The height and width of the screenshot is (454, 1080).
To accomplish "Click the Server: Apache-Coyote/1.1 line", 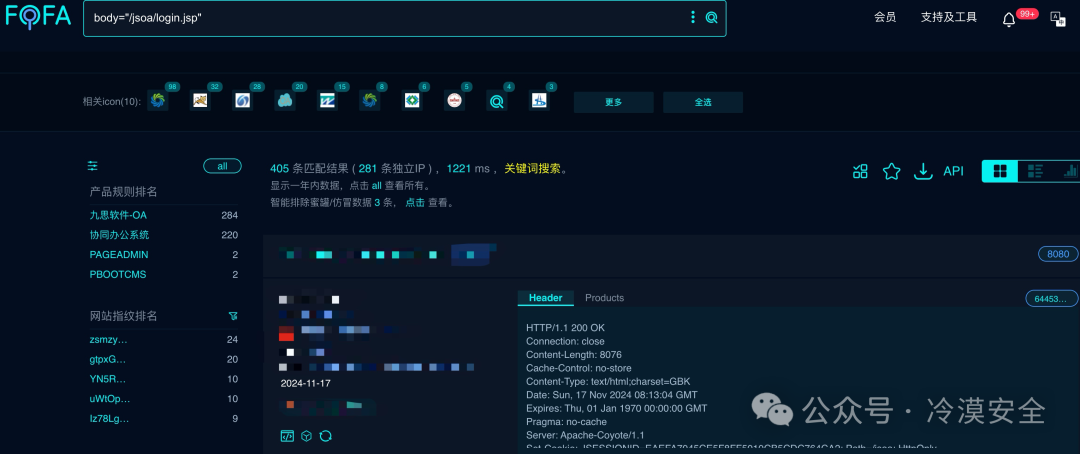I will 585,435.
